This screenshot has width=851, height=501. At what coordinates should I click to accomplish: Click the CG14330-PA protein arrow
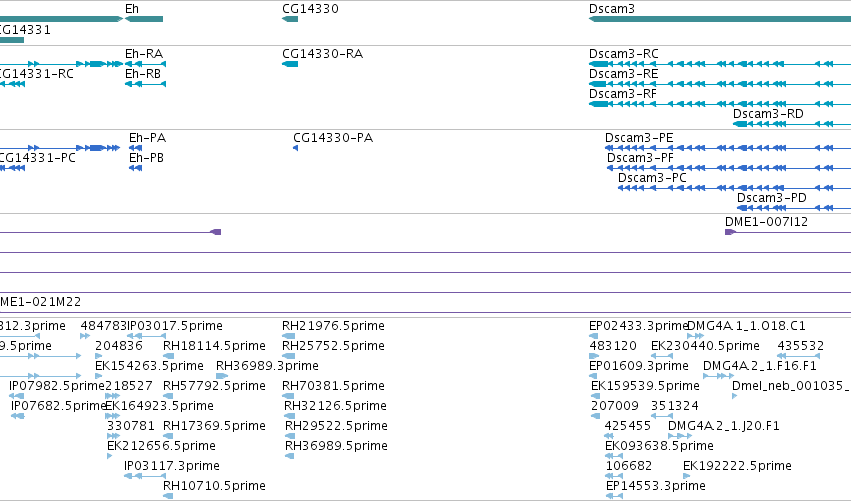(295, 148)
